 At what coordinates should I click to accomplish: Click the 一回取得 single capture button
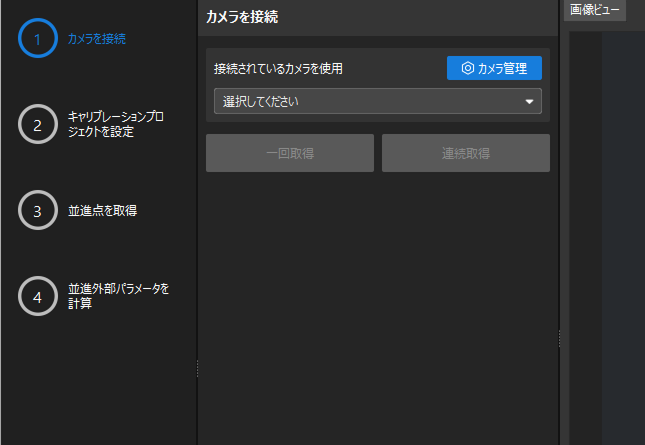290,153
